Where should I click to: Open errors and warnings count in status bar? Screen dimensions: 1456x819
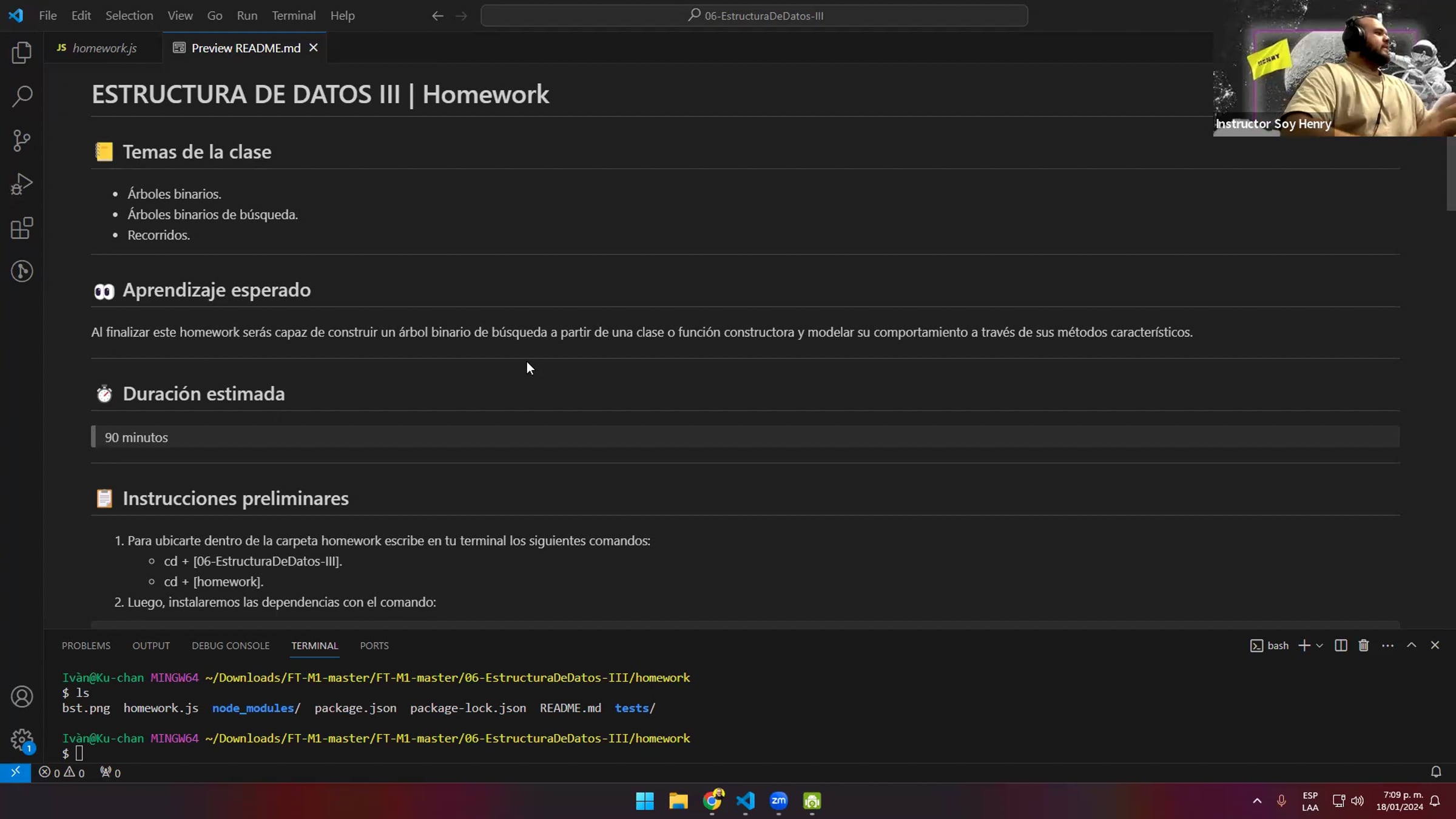pos(61,772)
